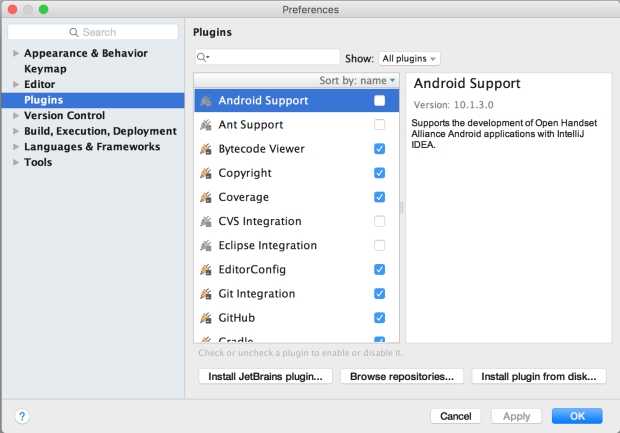Image resolution: width=620 pixels, height=433 pixels.
Task: Select Keymap in the settings sidebar
Action: pos(45,69)
